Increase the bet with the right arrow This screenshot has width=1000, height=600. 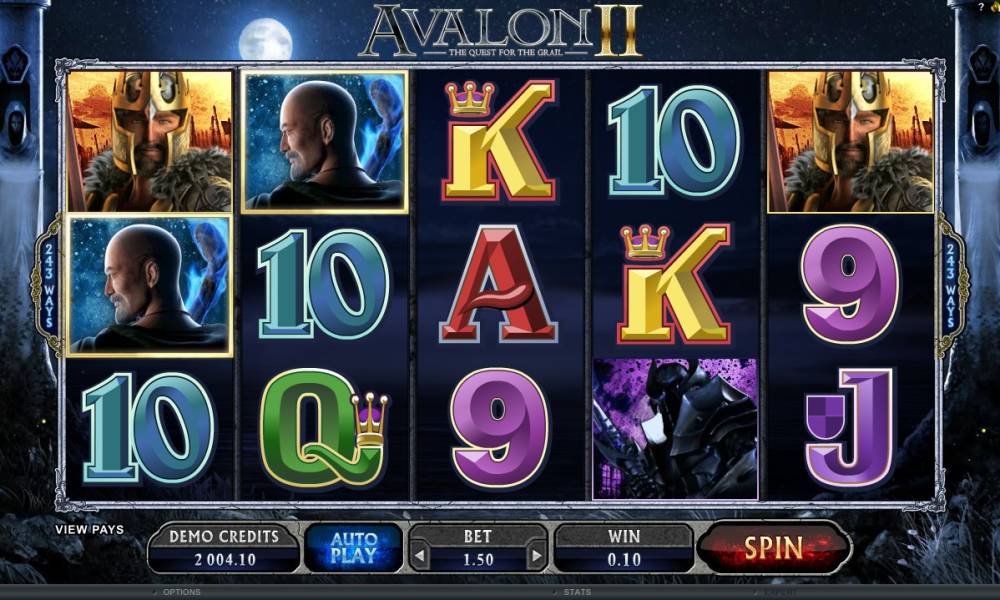537,557
